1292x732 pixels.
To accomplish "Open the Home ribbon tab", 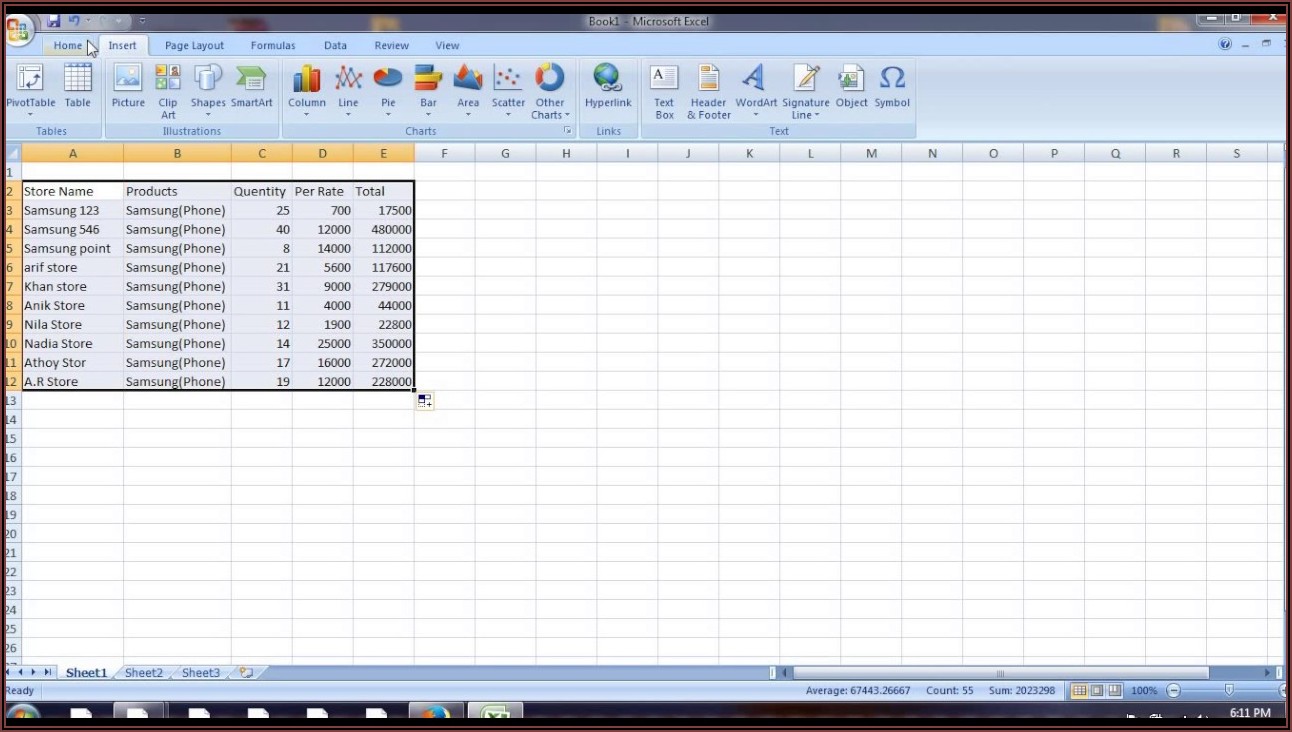I will click(x=68, y=45).
